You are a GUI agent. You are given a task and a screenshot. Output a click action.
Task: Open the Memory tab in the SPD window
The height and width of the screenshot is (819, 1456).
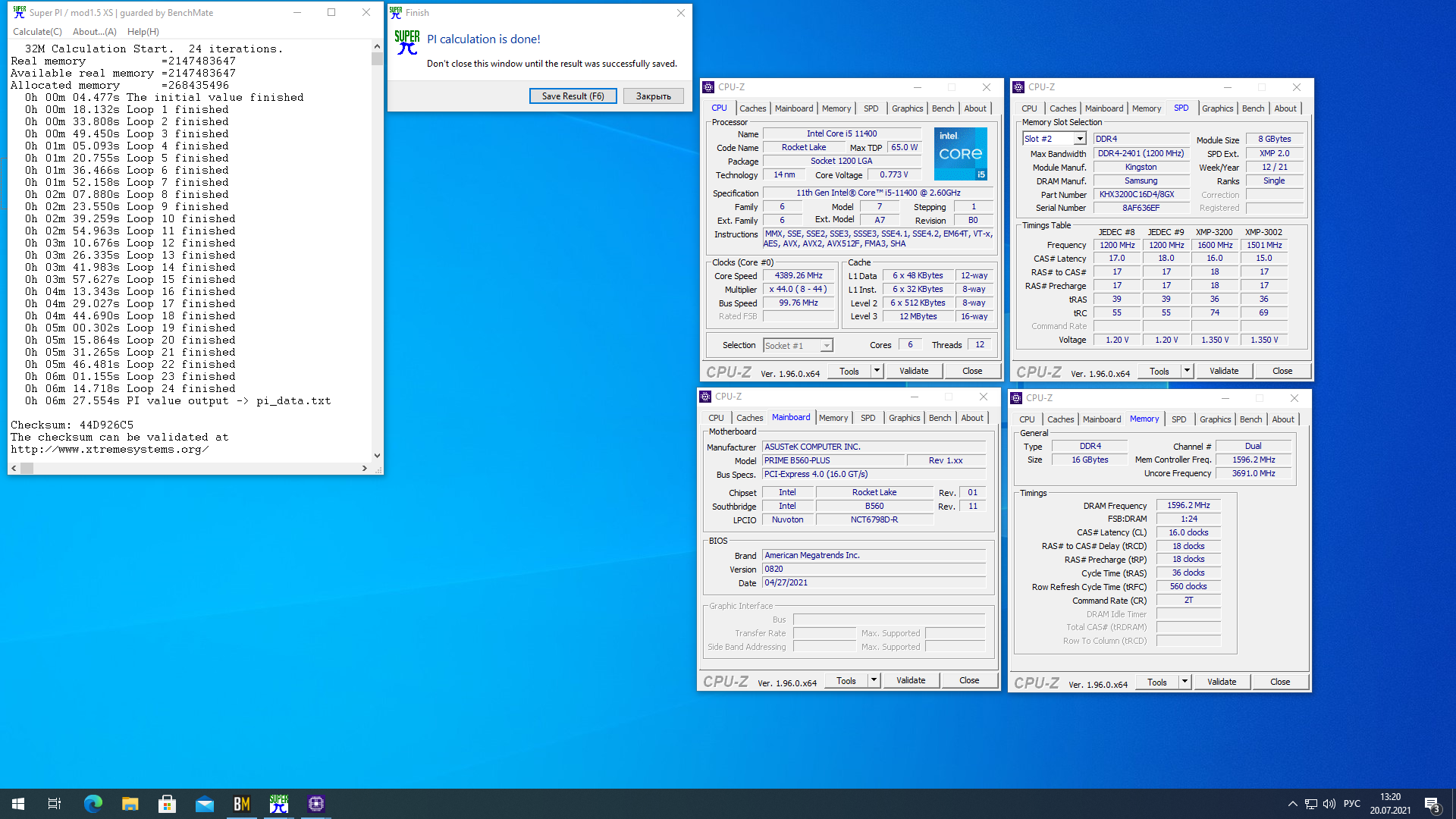tap(1147, 108)
